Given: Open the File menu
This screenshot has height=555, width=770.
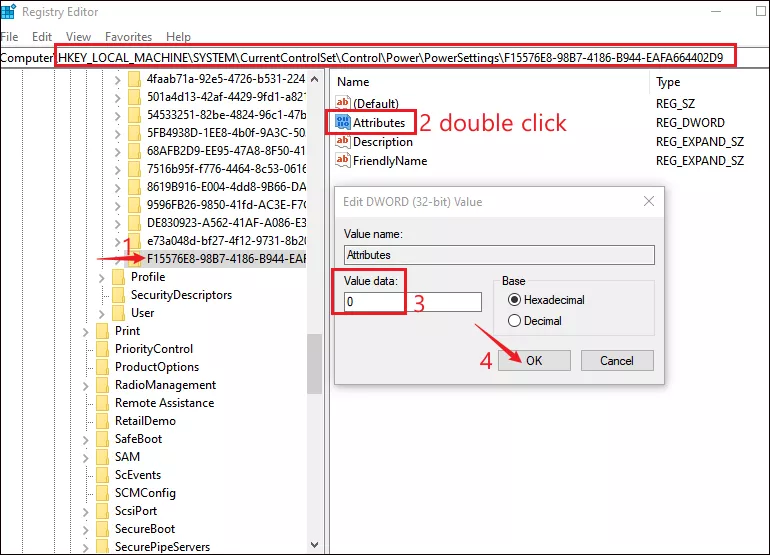Looking at the screenshot, I should tap(9, 37).
